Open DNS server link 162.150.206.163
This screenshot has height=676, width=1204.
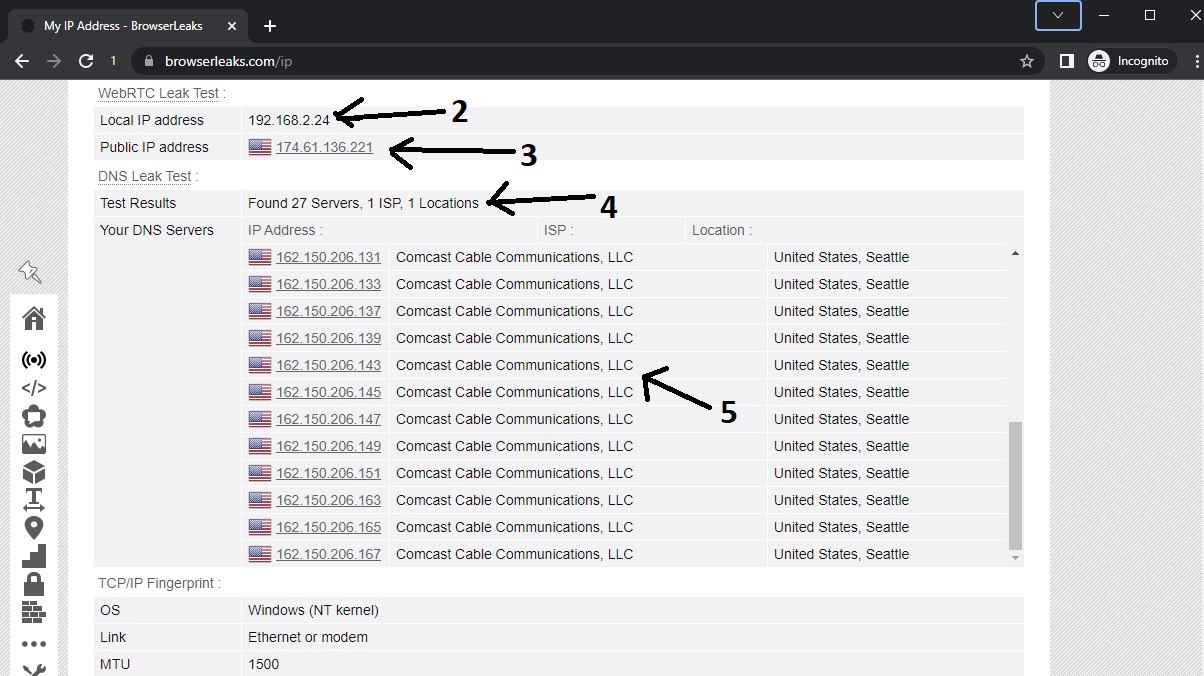[328, 500]
